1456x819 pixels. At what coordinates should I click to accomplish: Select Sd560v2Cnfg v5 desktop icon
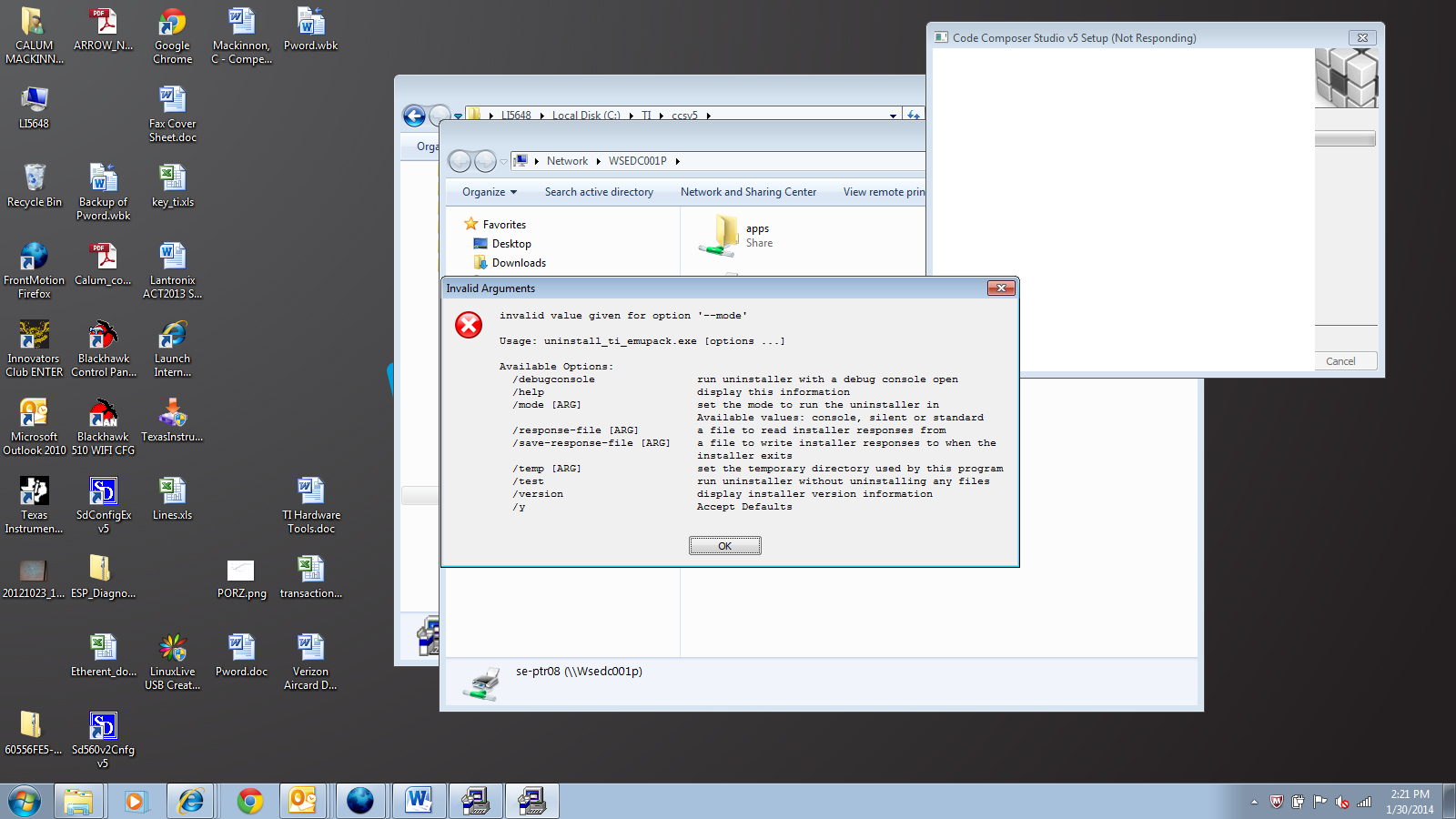[103, 740]
